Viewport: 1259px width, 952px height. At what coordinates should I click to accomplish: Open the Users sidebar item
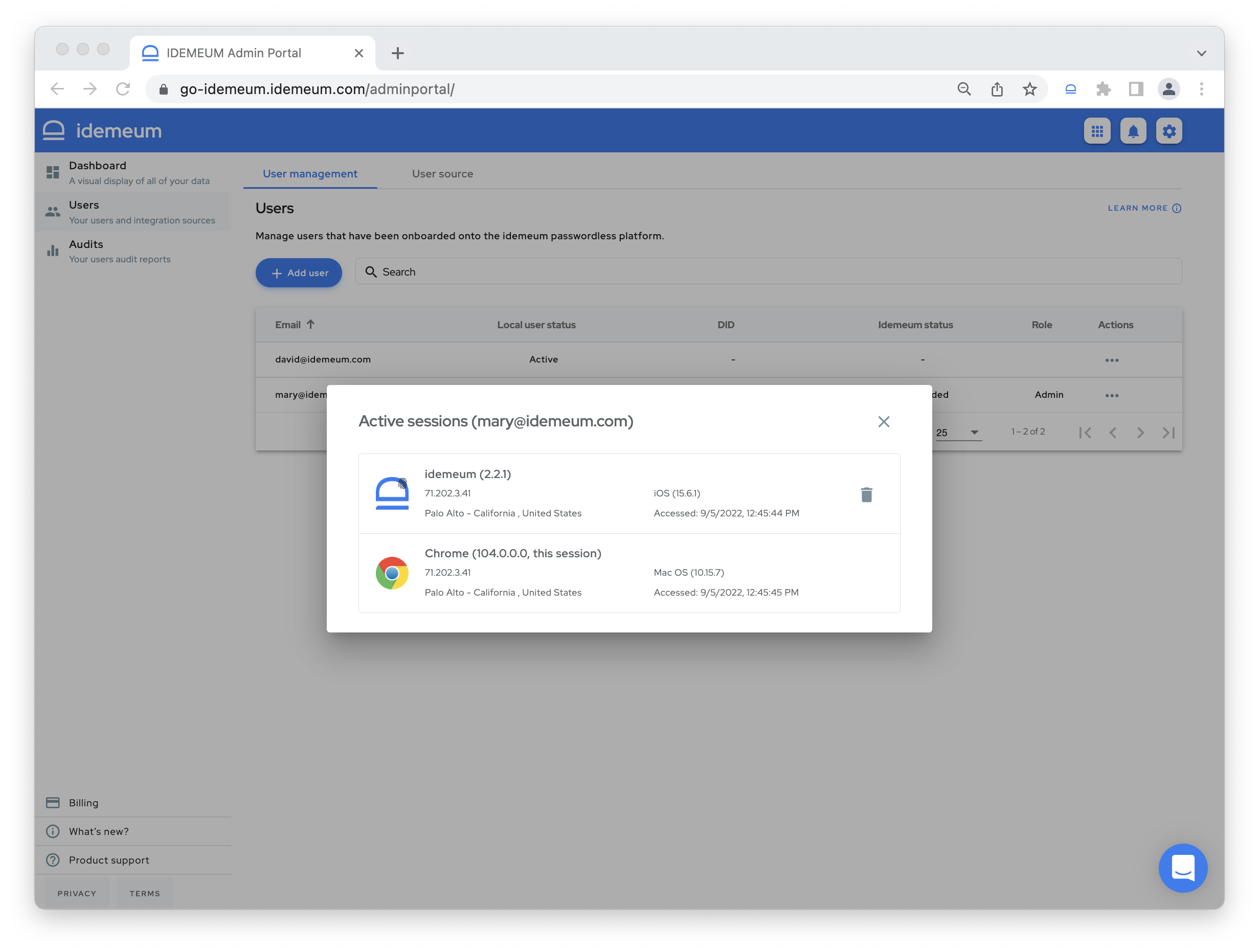(x=132, y=212)
